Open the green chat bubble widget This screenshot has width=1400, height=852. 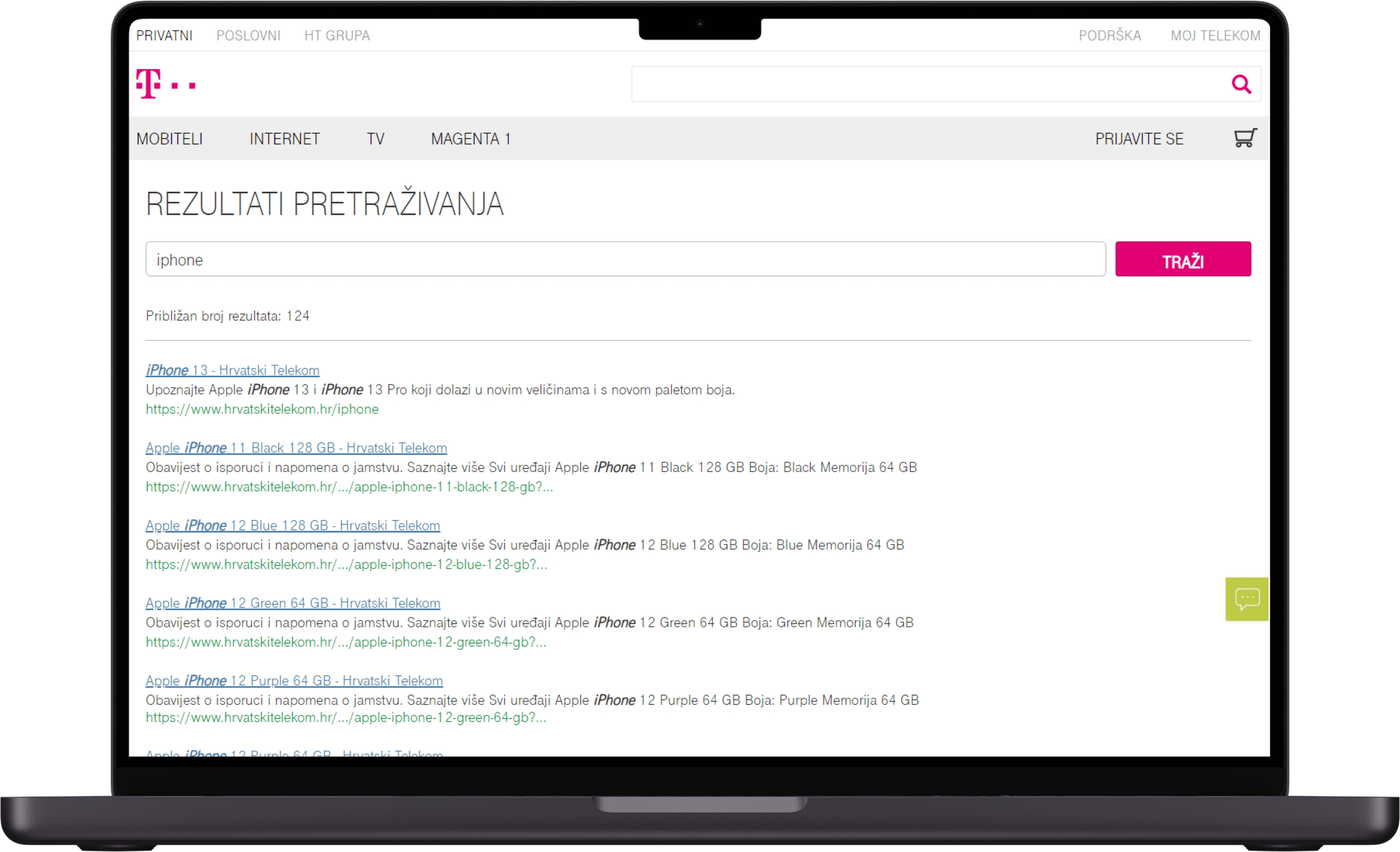[1247, 599]
